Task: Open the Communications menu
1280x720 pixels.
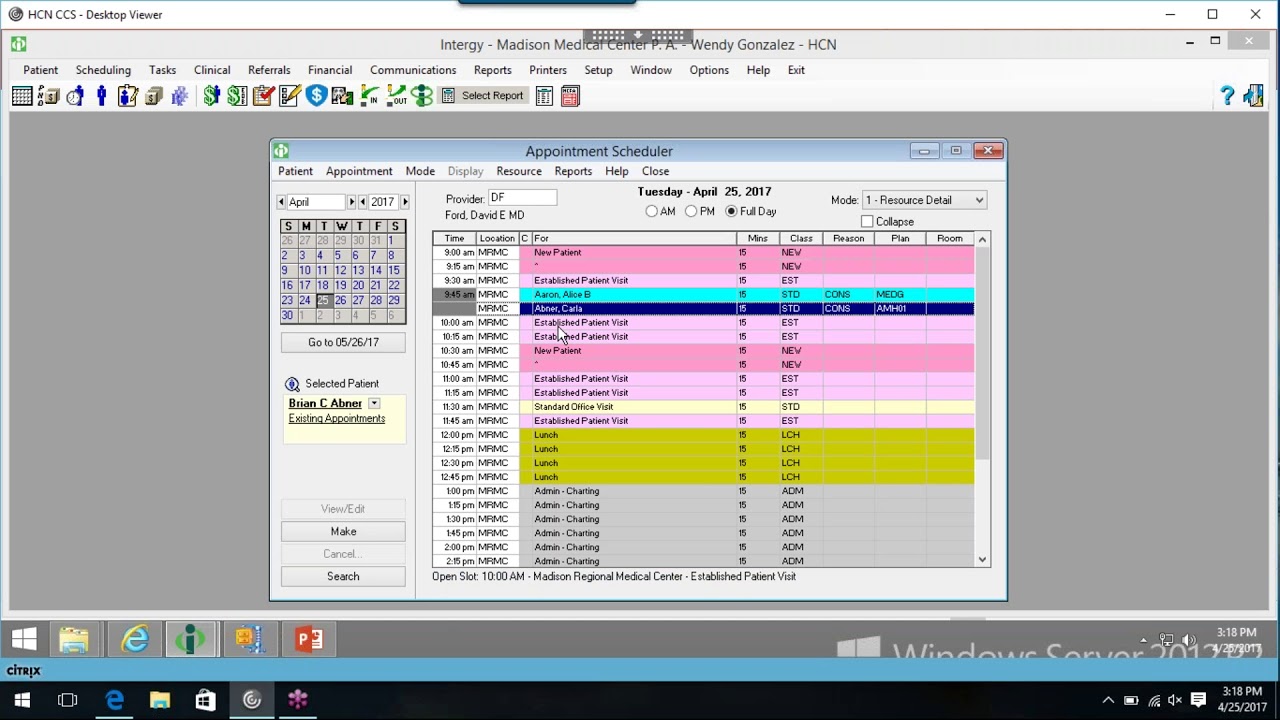Action: [413, 70]
